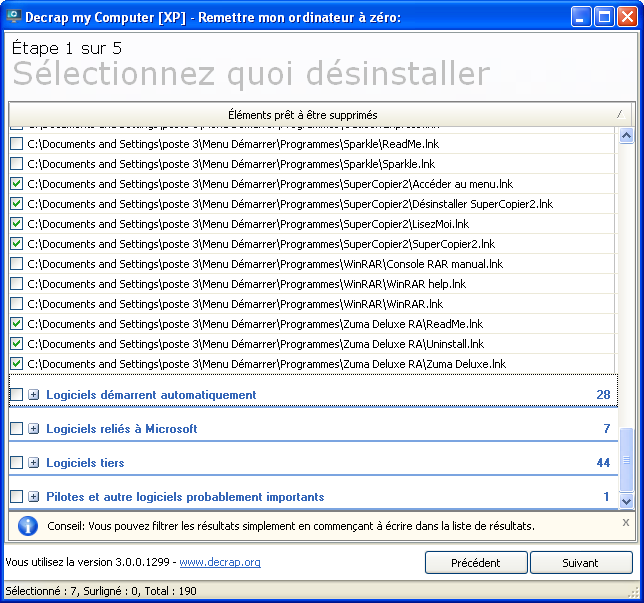Click the status bar Sélectionné : 7 text
Image resolution: width=644 pixels, height=603 pixels.
click(41, 591)
